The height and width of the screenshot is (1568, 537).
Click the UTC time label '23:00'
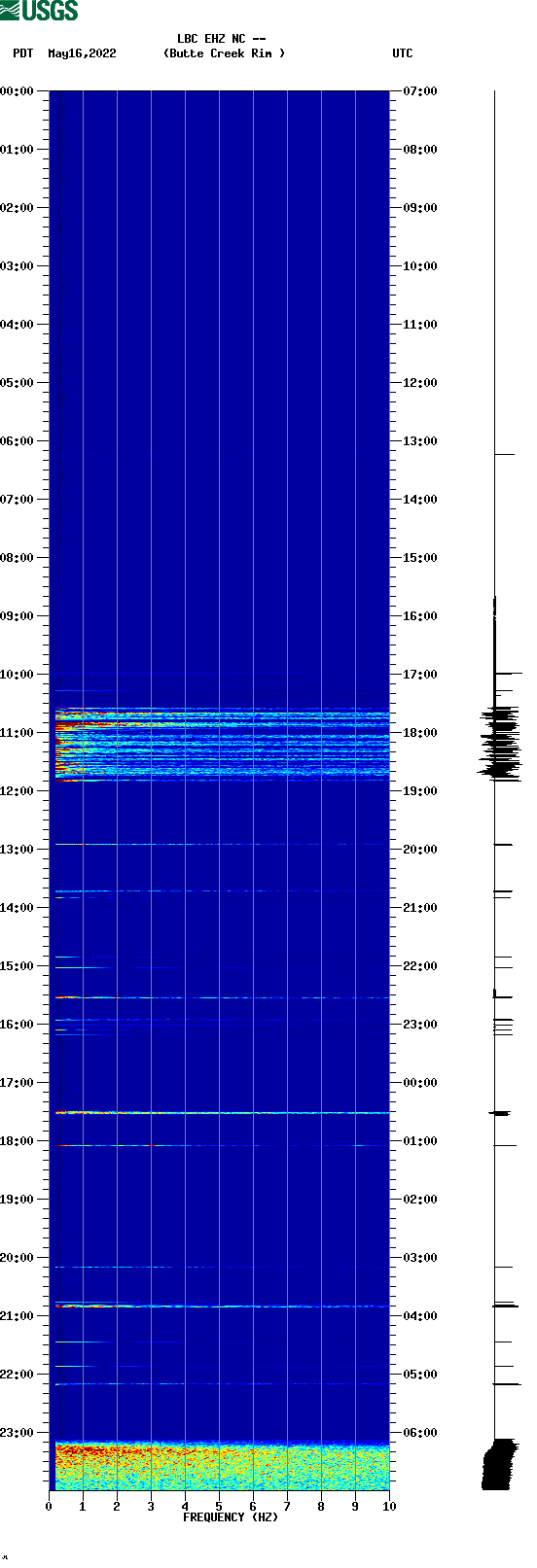420,1025
